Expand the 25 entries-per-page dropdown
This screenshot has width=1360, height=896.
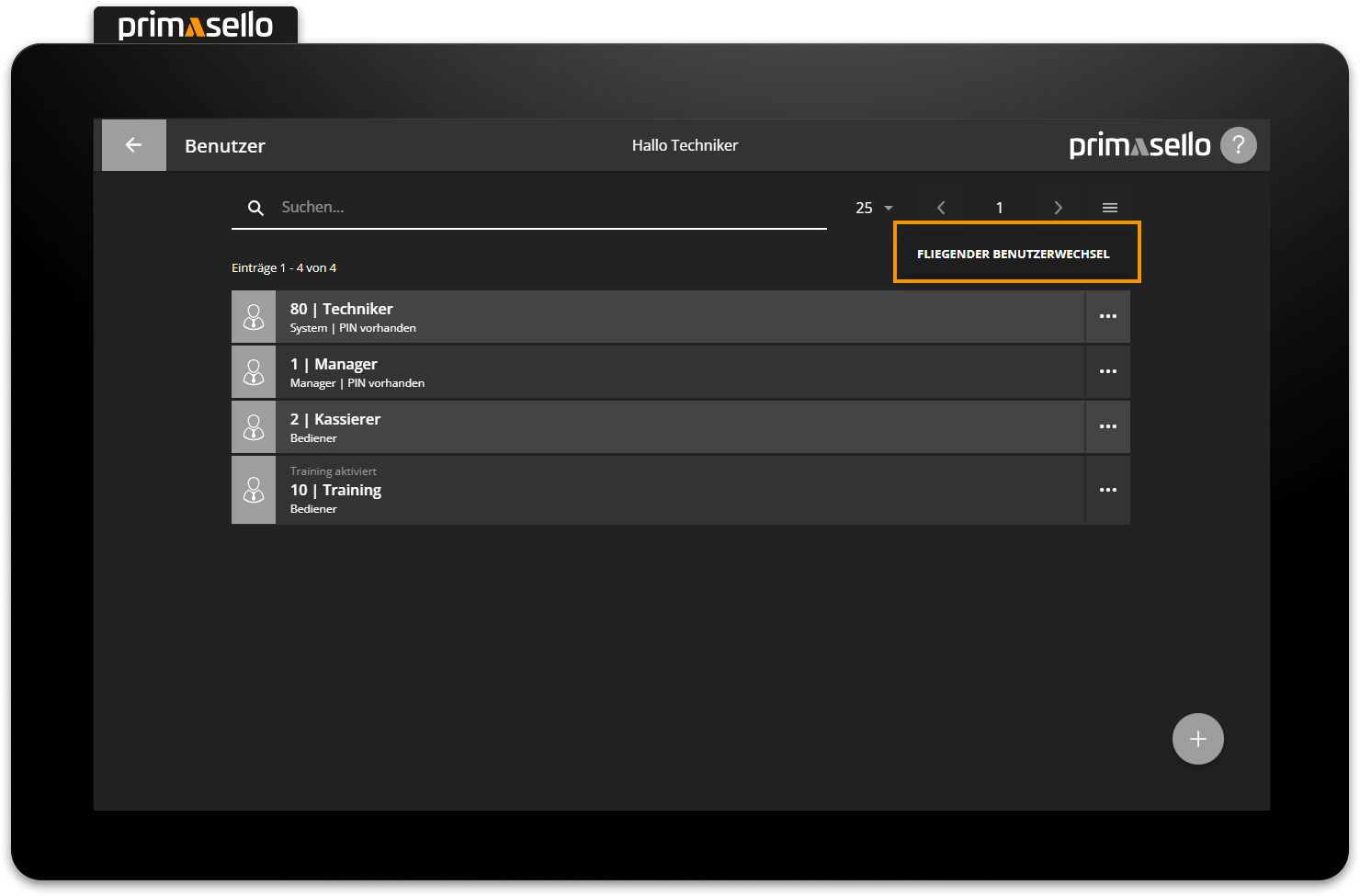(x=874, y=208)
